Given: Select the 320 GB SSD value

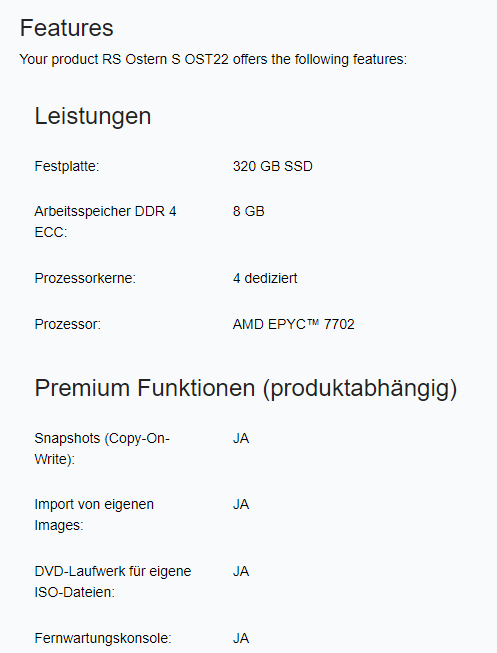Looking at the screenshot, I should click(272, 166).
